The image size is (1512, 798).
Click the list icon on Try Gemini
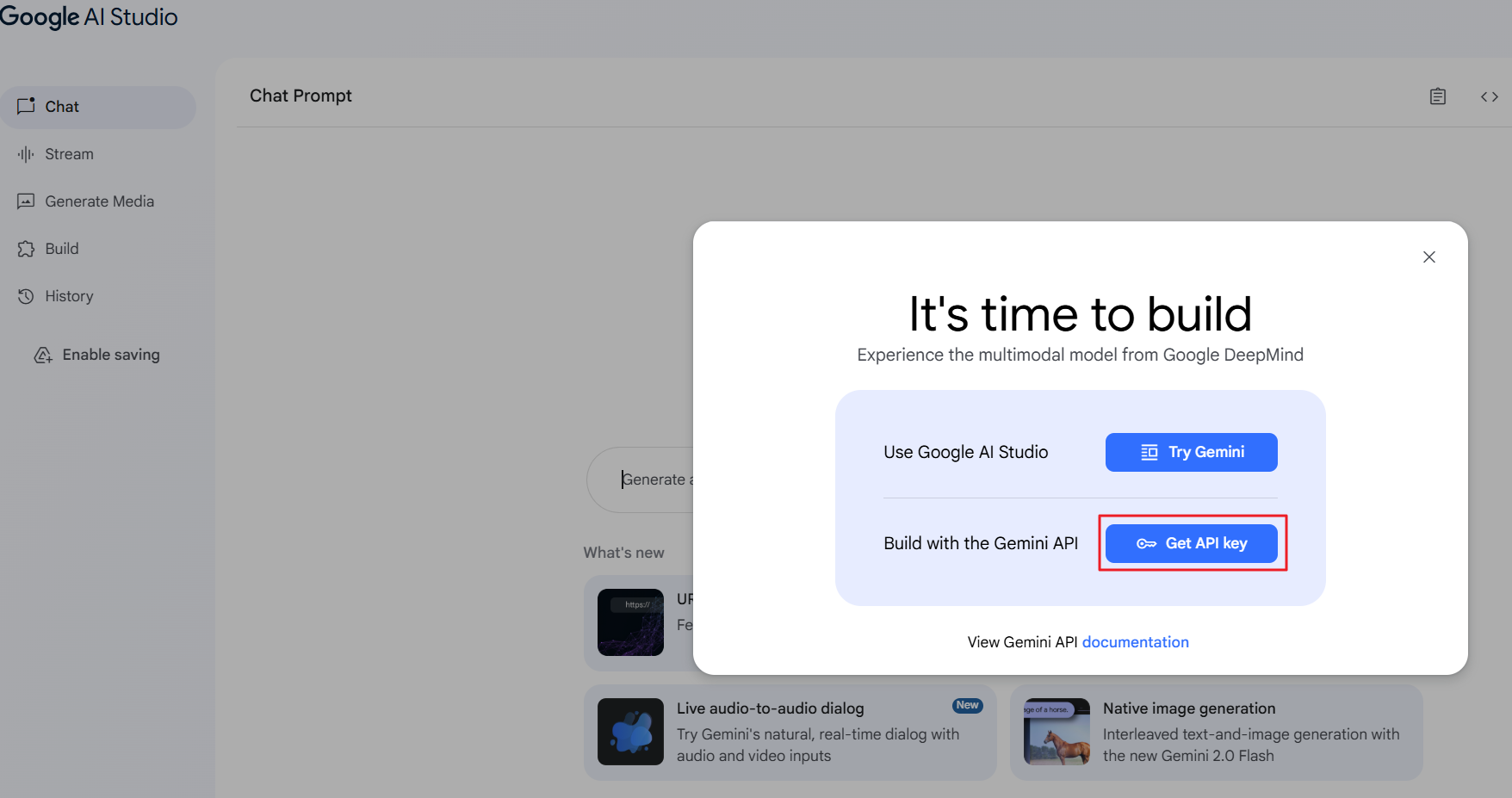click(x=1149, y=452)
